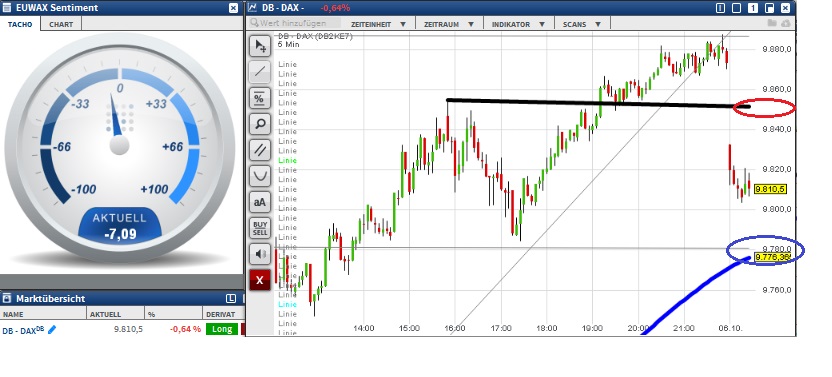
Task: Click the green 'Linie' entry in drawings list
Action: point(287,160)
